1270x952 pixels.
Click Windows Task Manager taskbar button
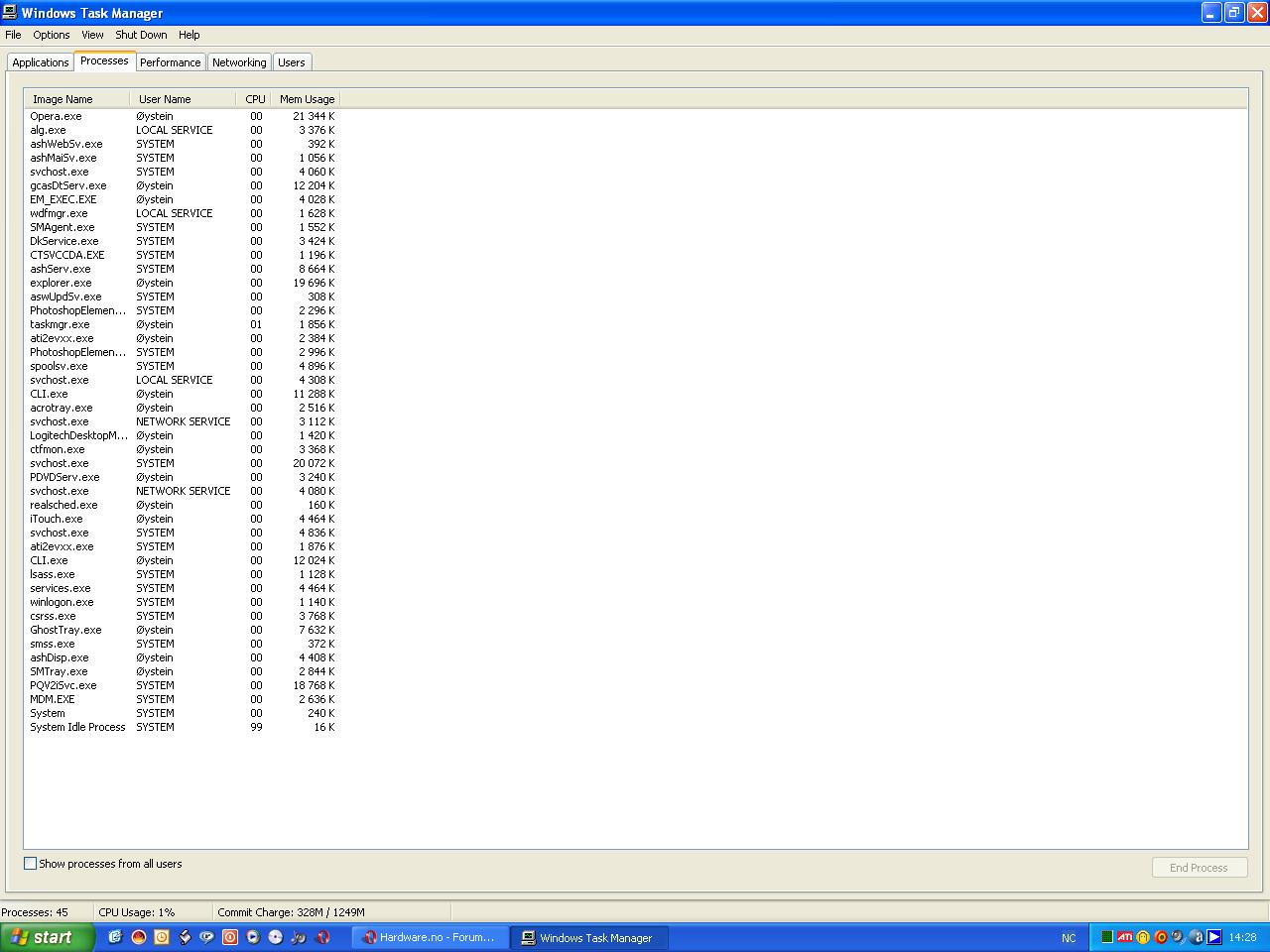tap(589, 937)
